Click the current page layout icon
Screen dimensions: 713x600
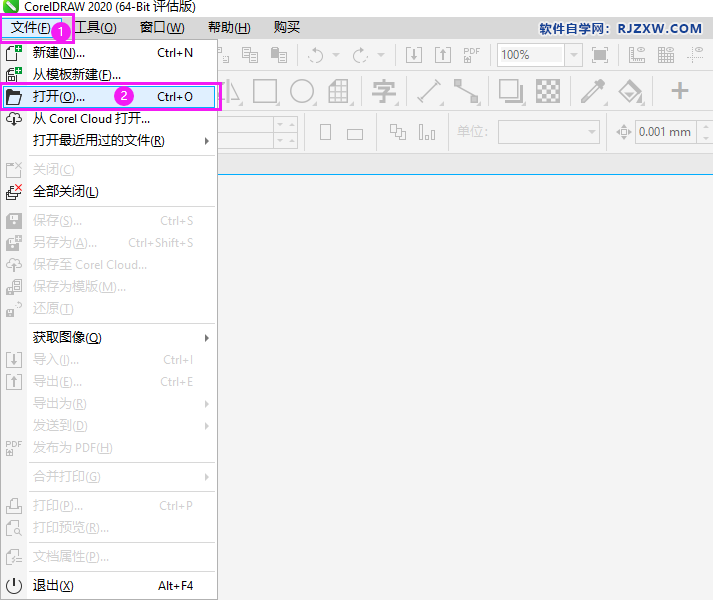pos(427,132)
